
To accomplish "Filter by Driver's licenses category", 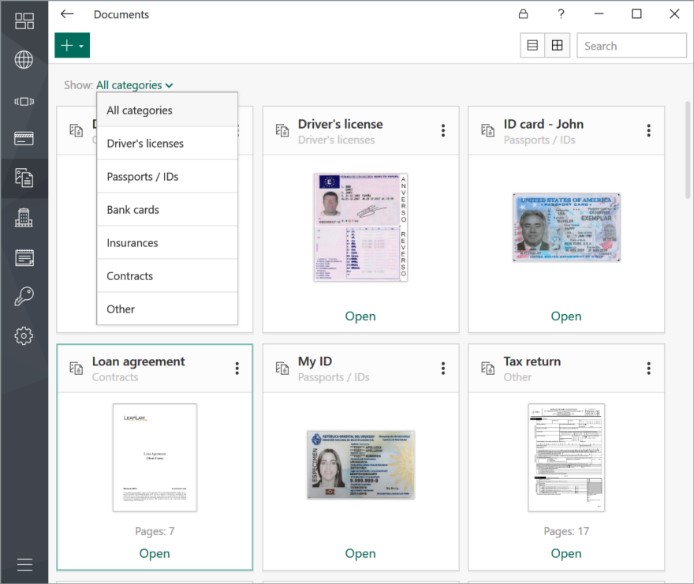I will click(167, 143).
